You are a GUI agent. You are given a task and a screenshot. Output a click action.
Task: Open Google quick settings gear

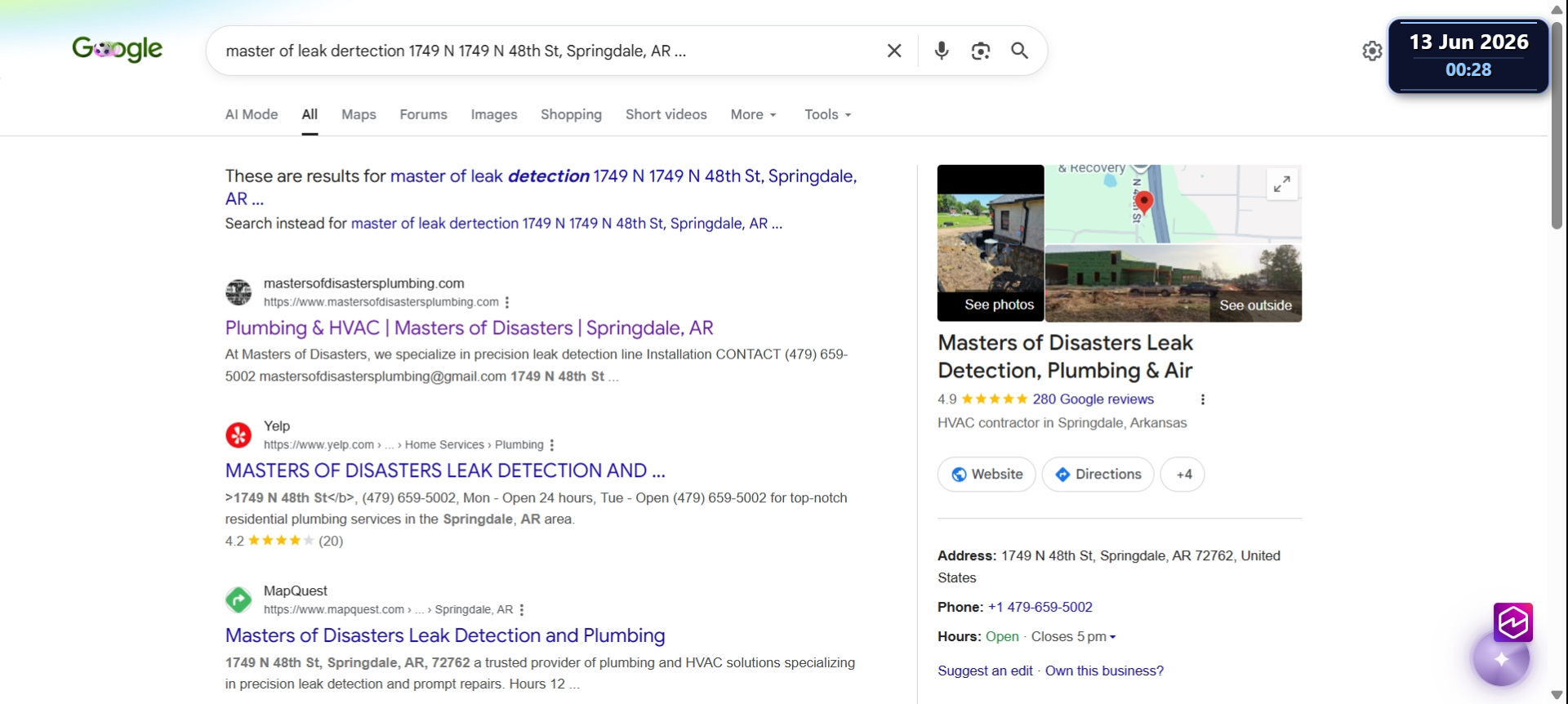1372,51
